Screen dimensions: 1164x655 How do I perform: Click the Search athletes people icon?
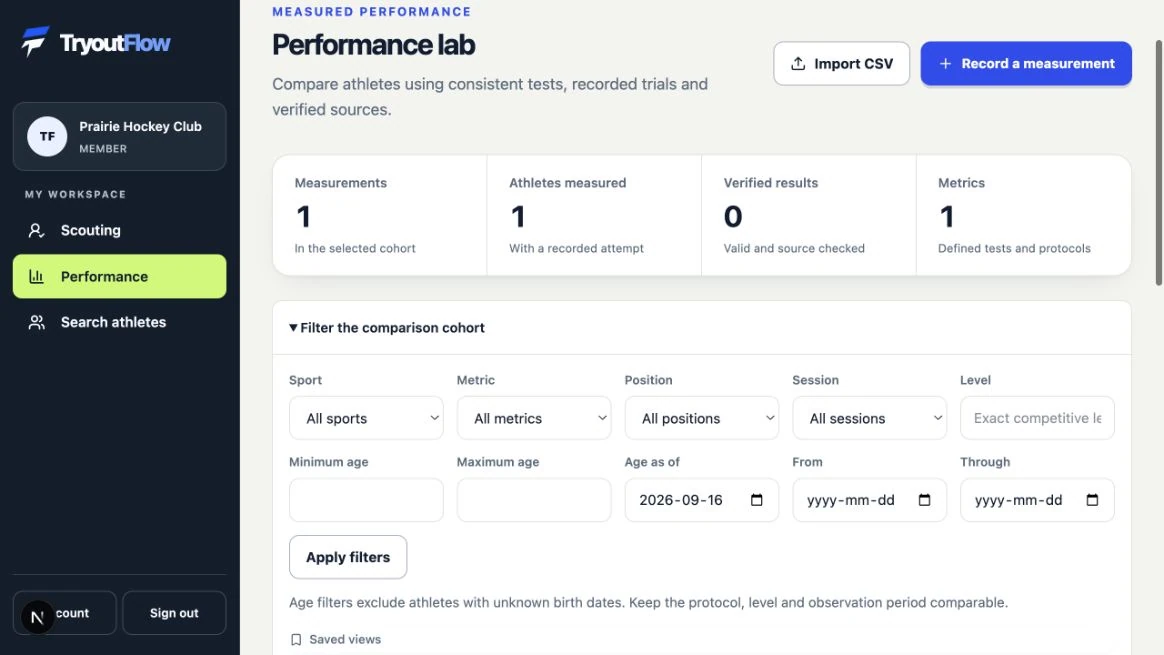36,322
